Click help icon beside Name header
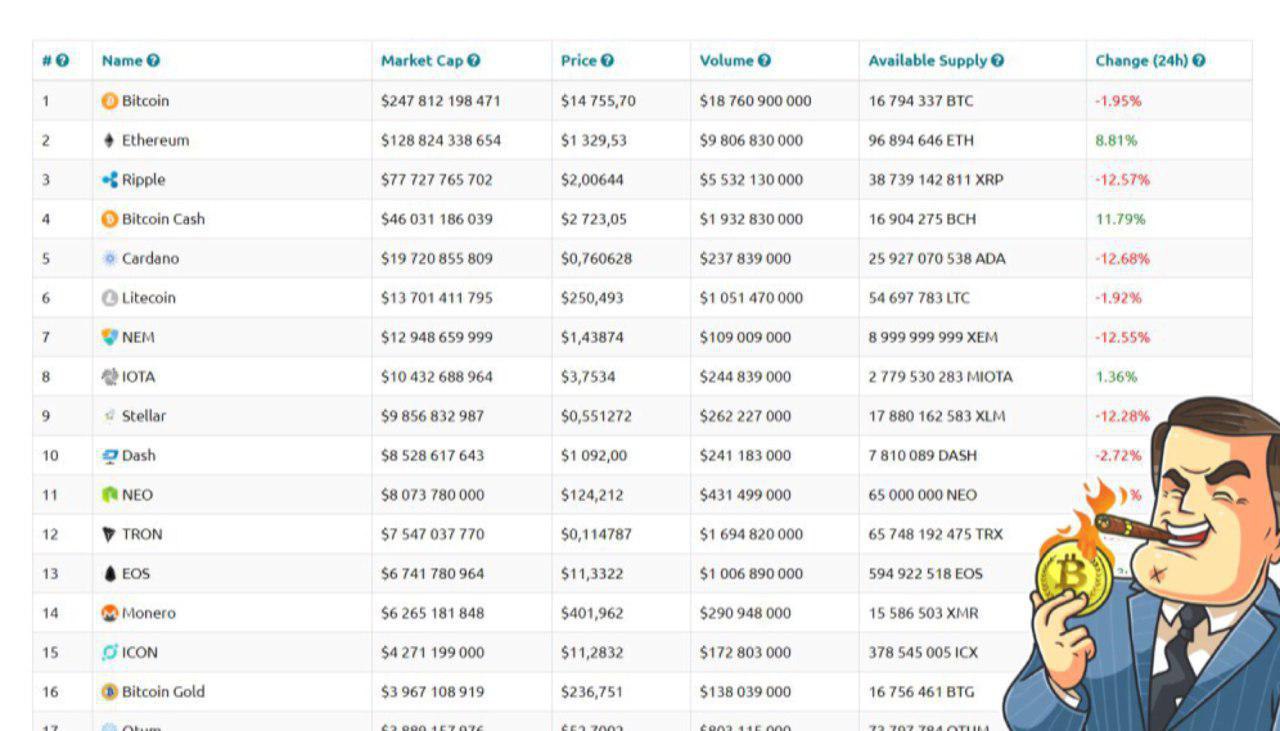 [x=153, y=61]
